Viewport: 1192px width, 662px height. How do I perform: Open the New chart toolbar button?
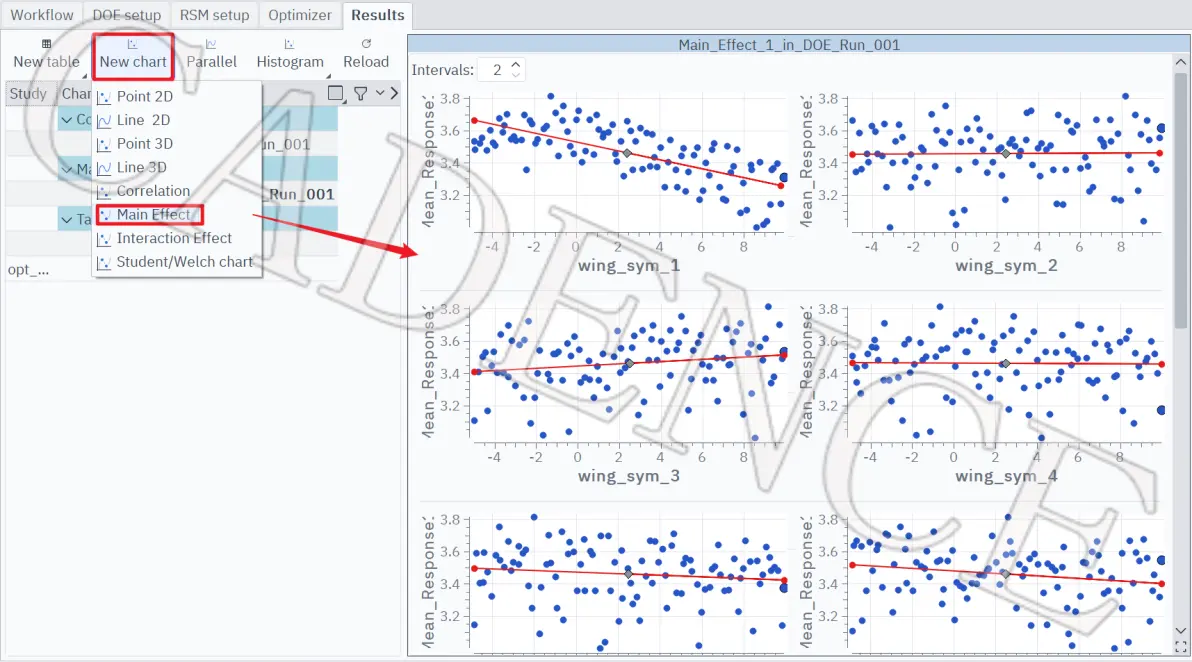[x=133, y=55]
